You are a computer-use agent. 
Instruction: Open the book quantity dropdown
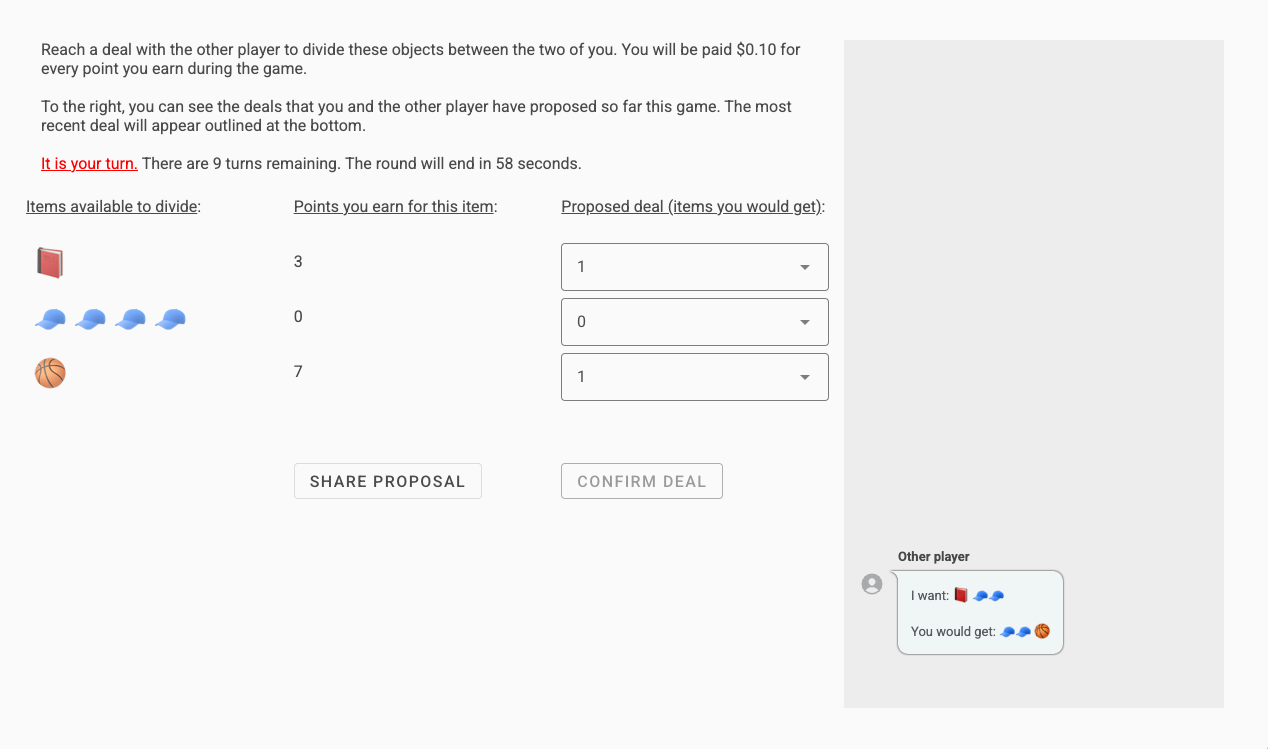pyautogui.click(x=694, y=267)
